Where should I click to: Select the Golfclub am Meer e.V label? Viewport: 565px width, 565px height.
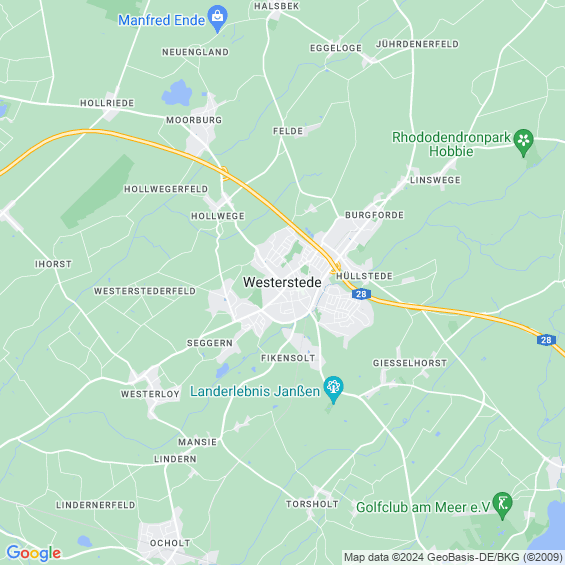(423, 507)
